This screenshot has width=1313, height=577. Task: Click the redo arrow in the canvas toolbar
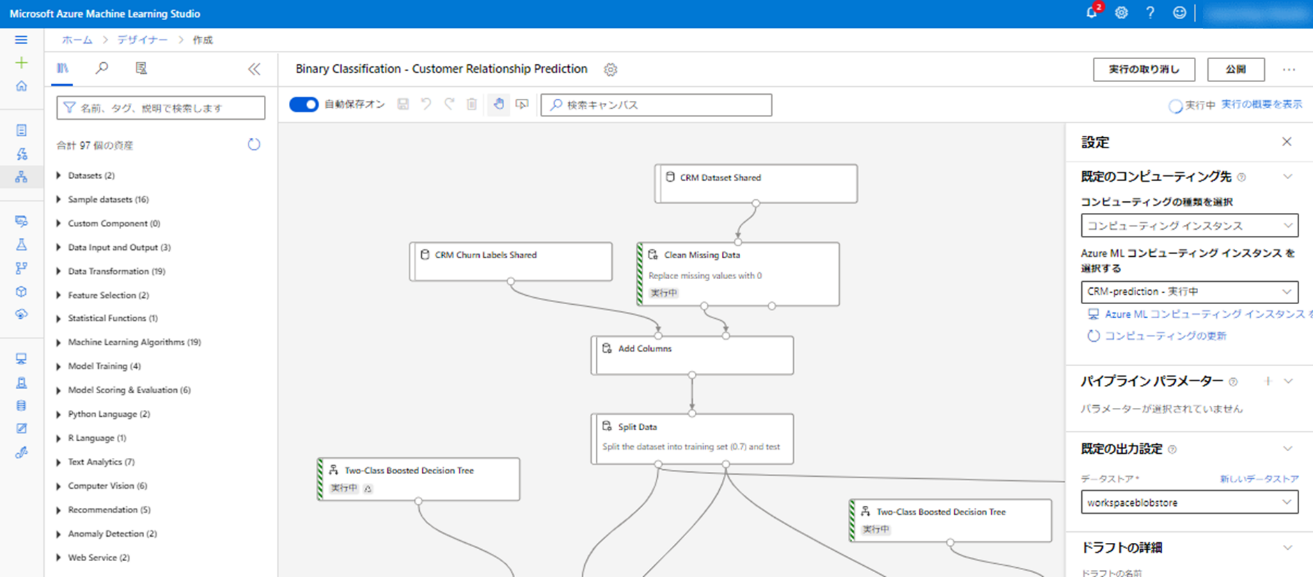click(x=449, y=104)
